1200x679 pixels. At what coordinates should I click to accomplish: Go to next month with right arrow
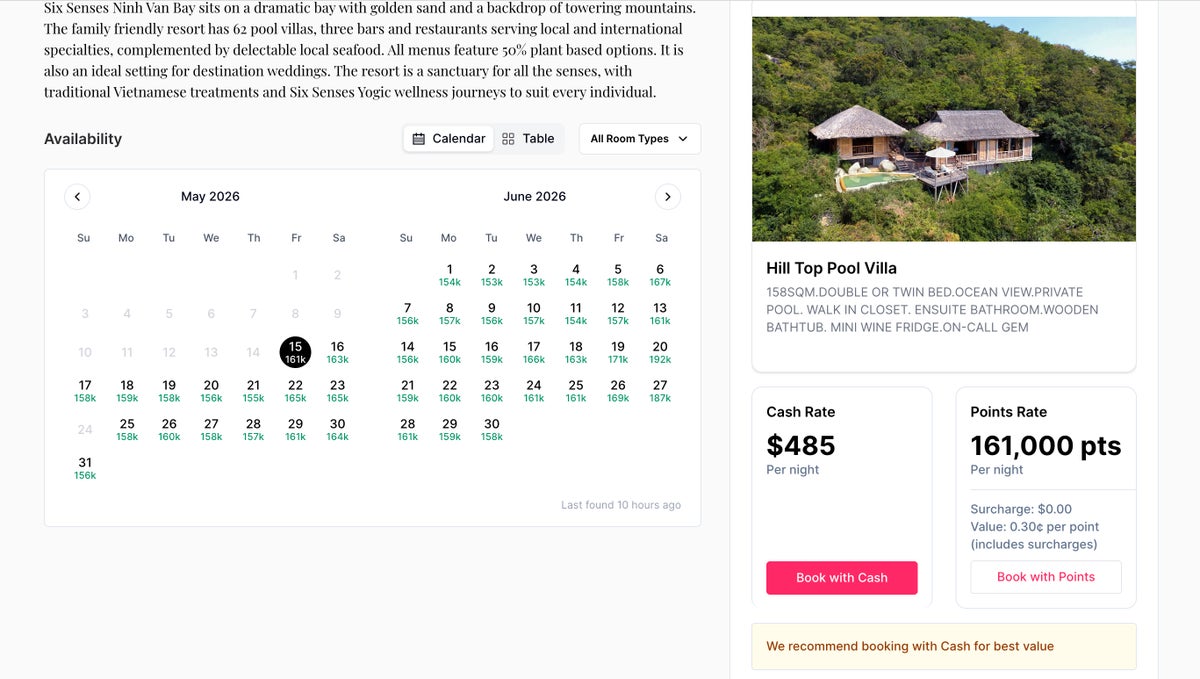[x=668, y=197]
